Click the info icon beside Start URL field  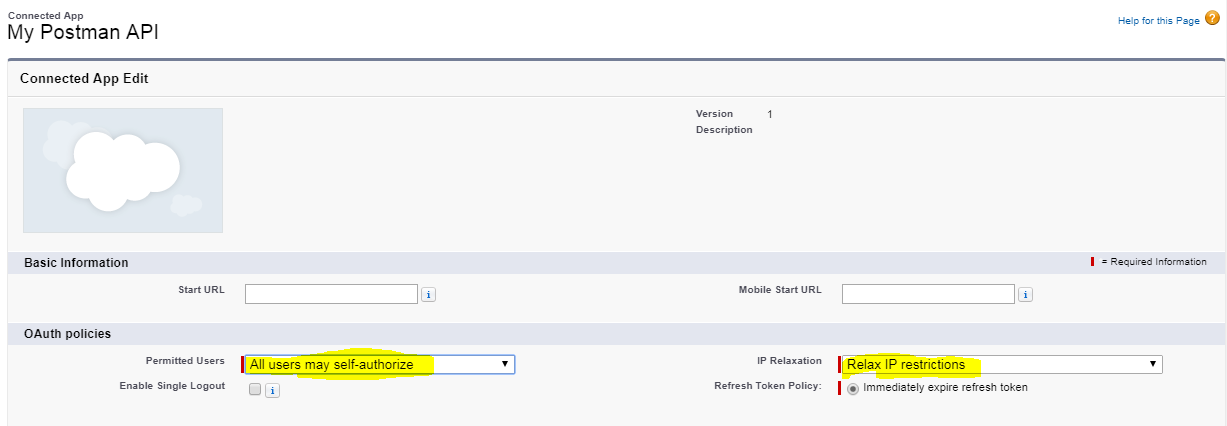pos(428,294)
